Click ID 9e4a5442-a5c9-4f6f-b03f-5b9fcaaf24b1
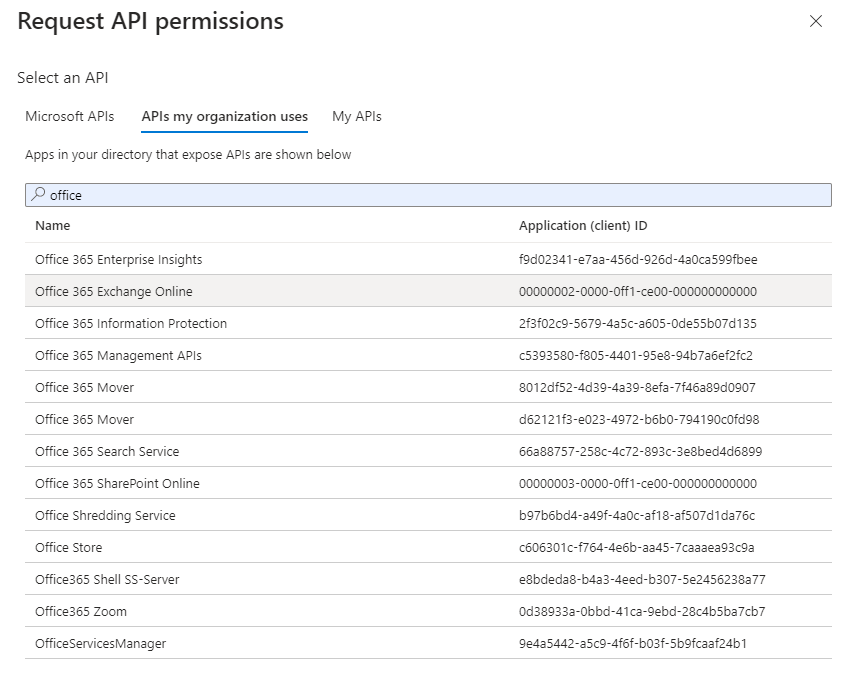852x695 pixels. (633, 643)
